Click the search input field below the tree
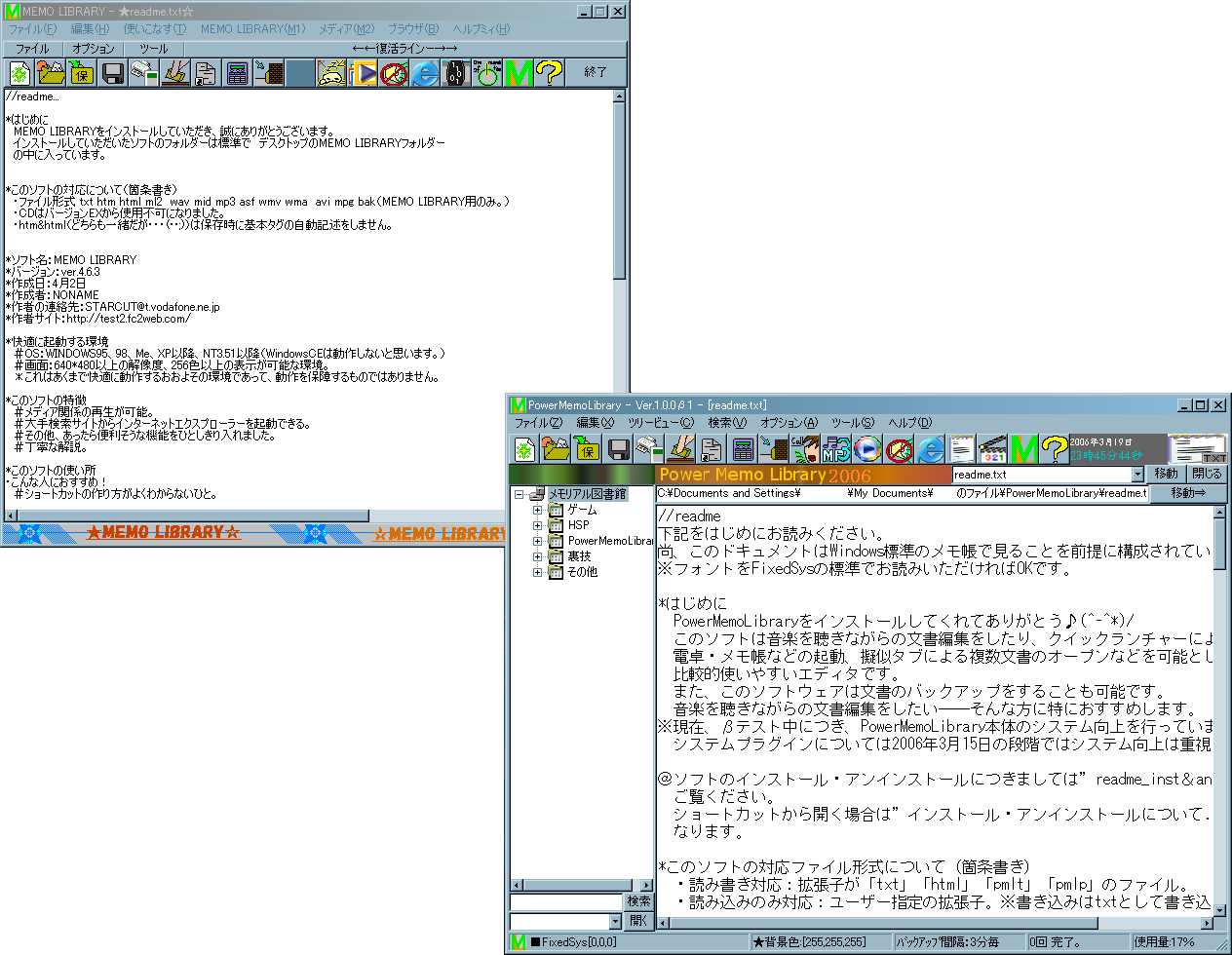Image resolution: width=1232 pixels, height=955 pixels. [566, 902]
